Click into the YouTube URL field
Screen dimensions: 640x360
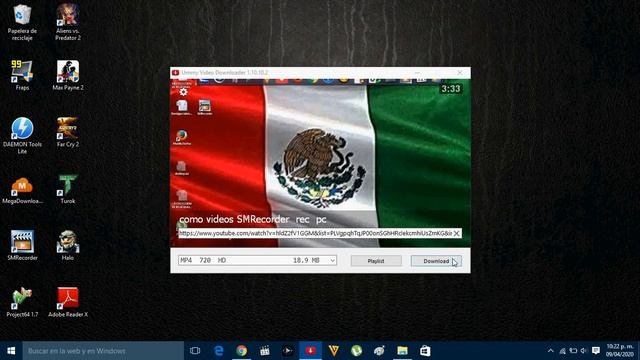click(x=315, y=233)
